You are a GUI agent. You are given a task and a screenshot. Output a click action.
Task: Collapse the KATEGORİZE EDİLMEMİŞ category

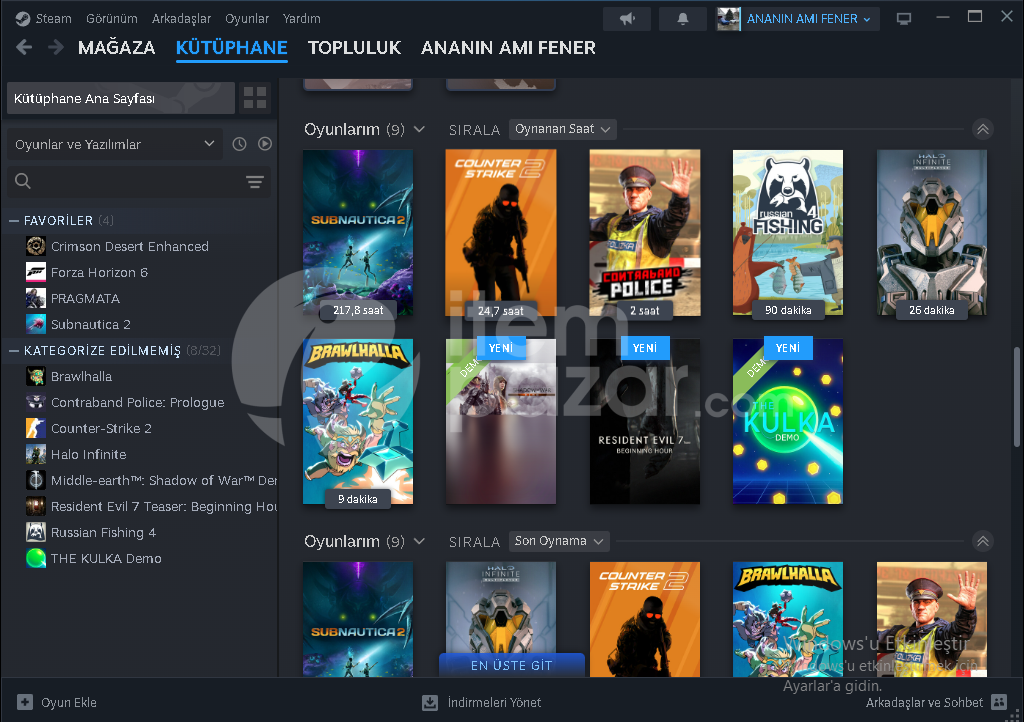pyautogui.click(x=14, y=351)
